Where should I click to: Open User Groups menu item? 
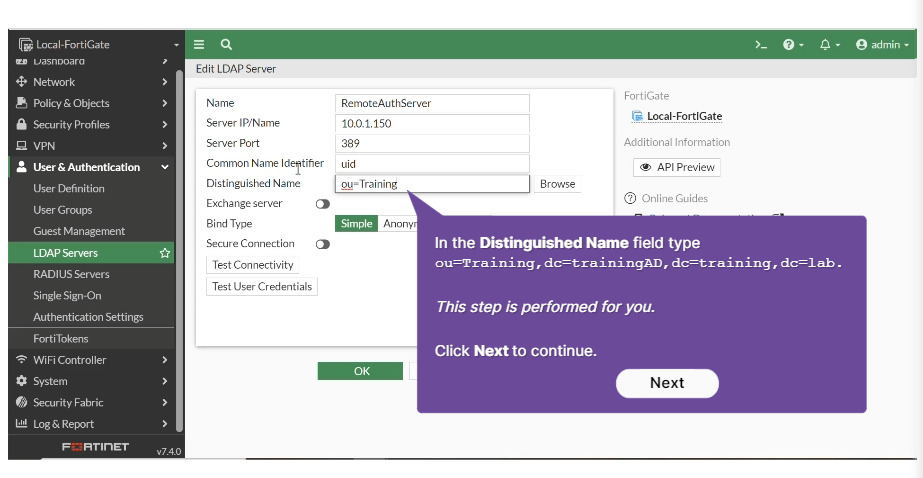pyautogui.click(x=62, y=210)
